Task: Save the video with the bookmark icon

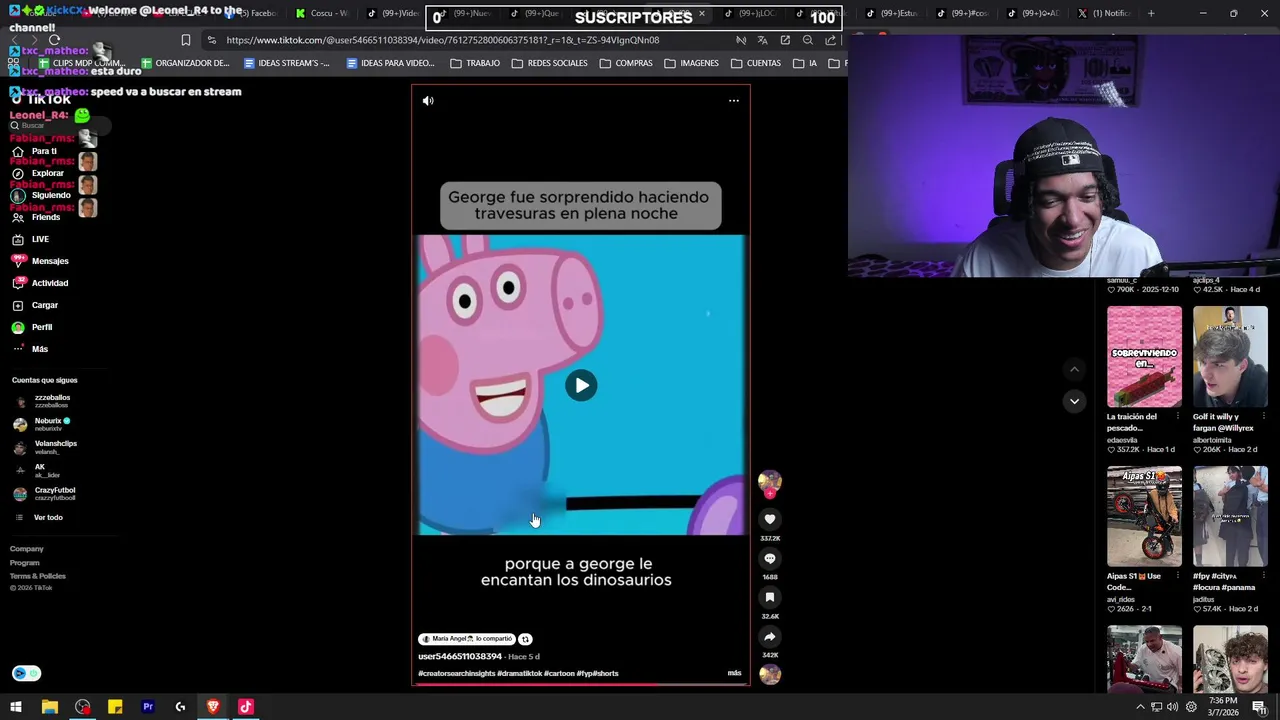Action: (770, 597)
